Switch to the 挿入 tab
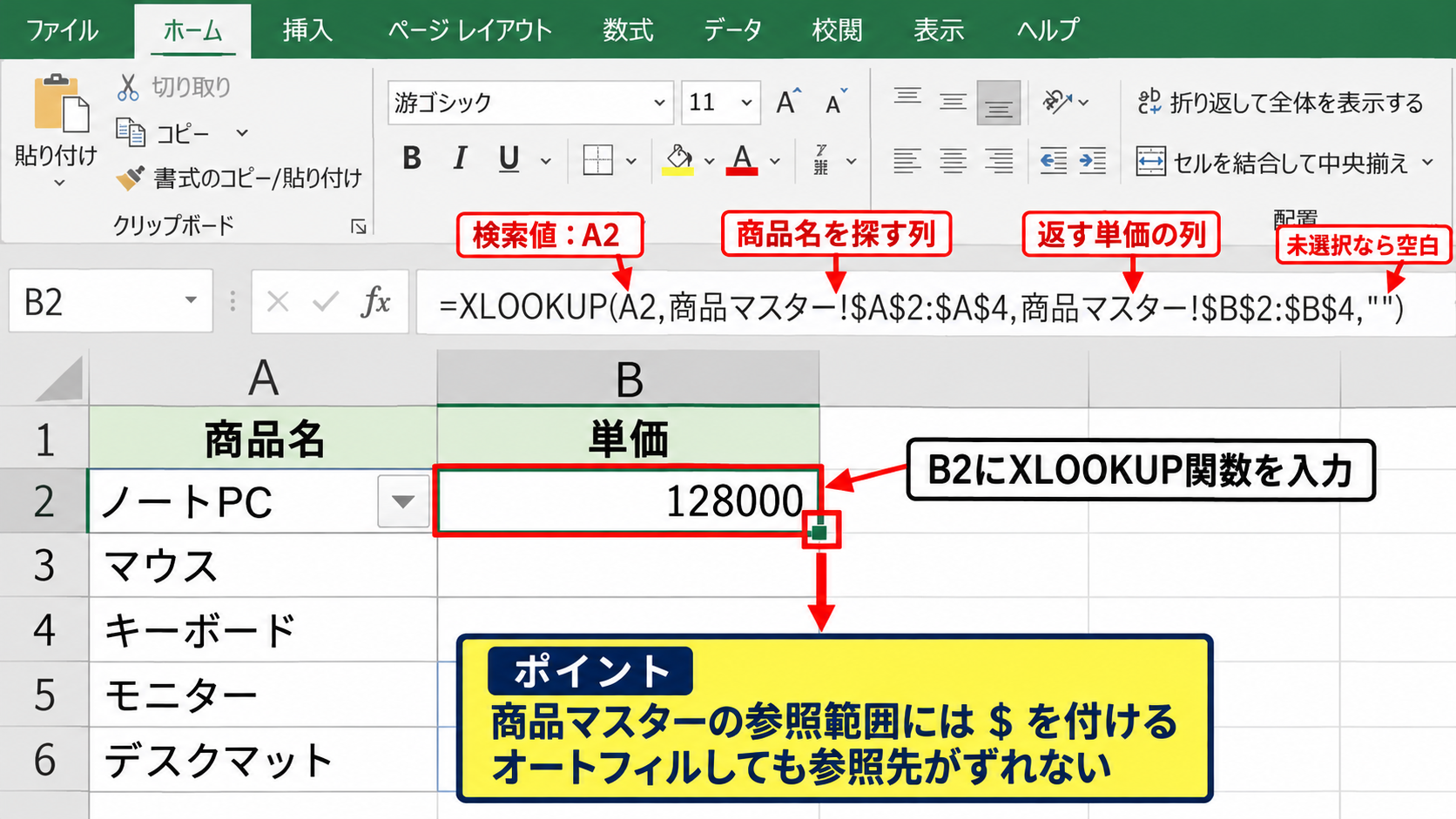The image size is (1456, 819). (x=307, y=30)
